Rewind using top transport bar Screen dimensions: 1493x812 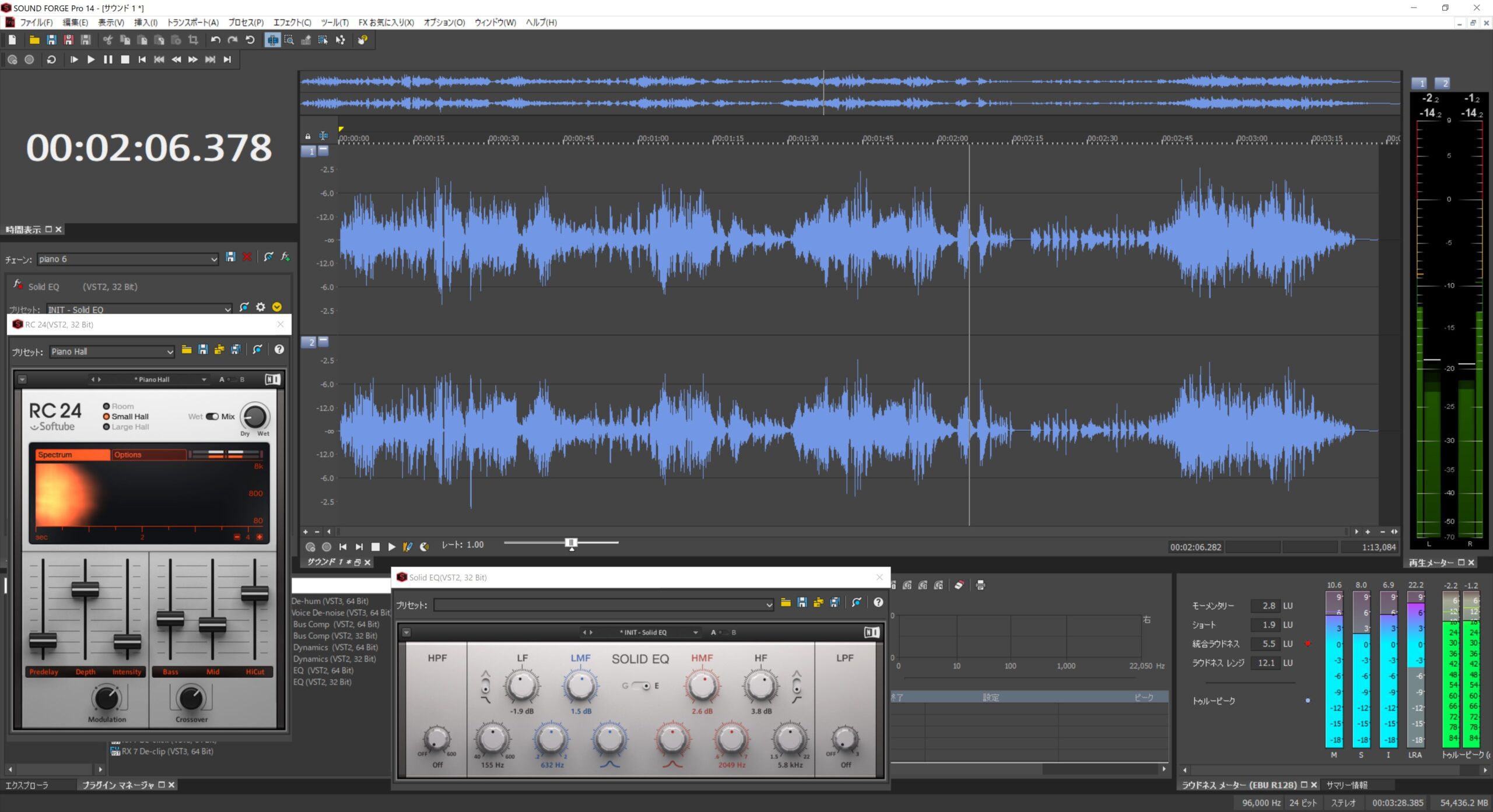(176, 59)
